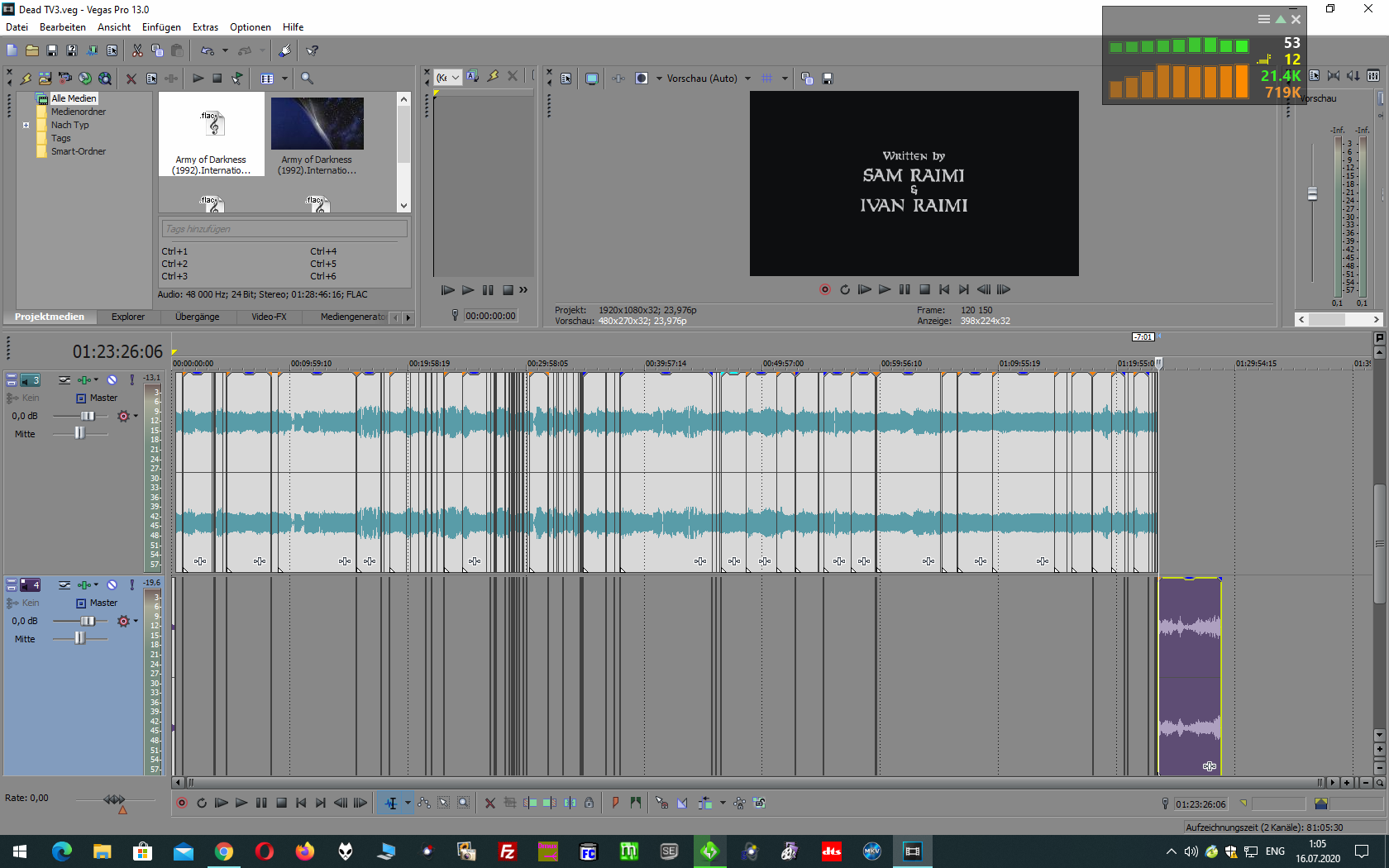Open the Extras menu

coord(205,27)
